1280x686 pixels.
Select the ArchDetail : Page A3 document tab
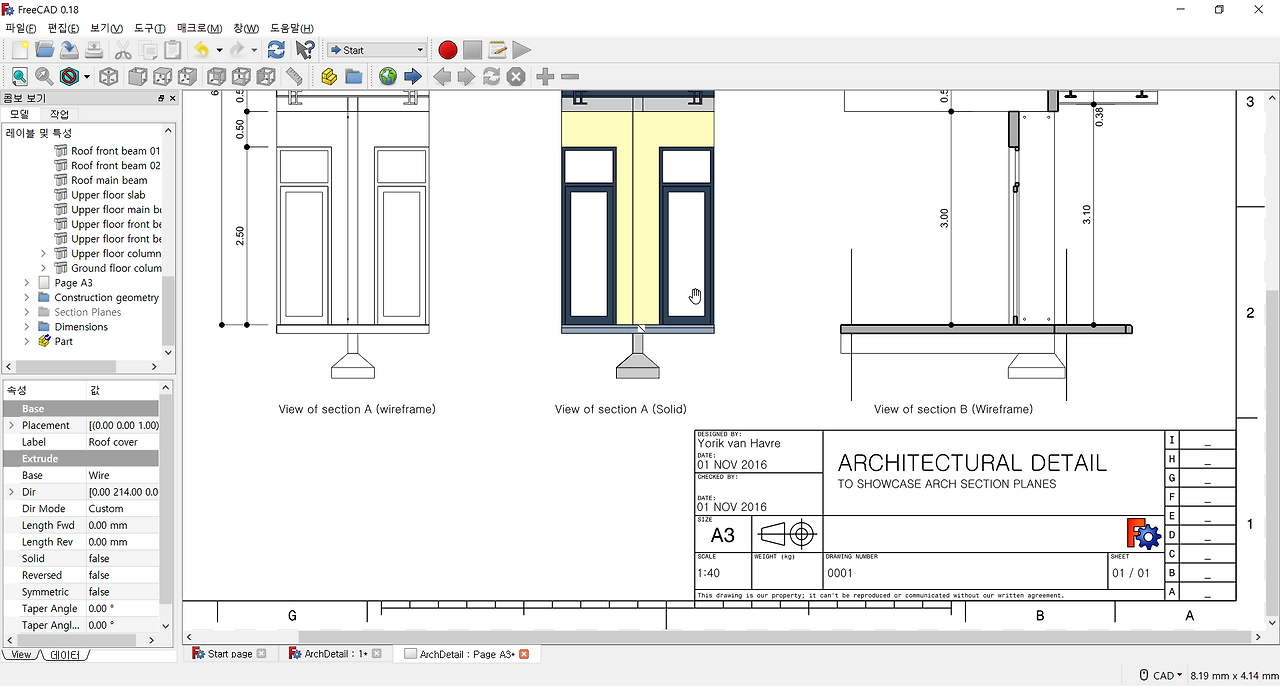tap(466, 653)
